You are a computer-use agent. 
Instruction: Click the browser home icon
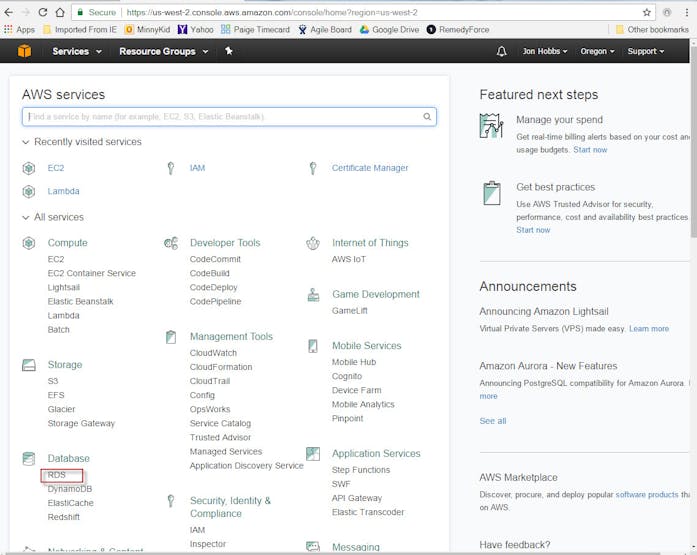pos(60,12)
